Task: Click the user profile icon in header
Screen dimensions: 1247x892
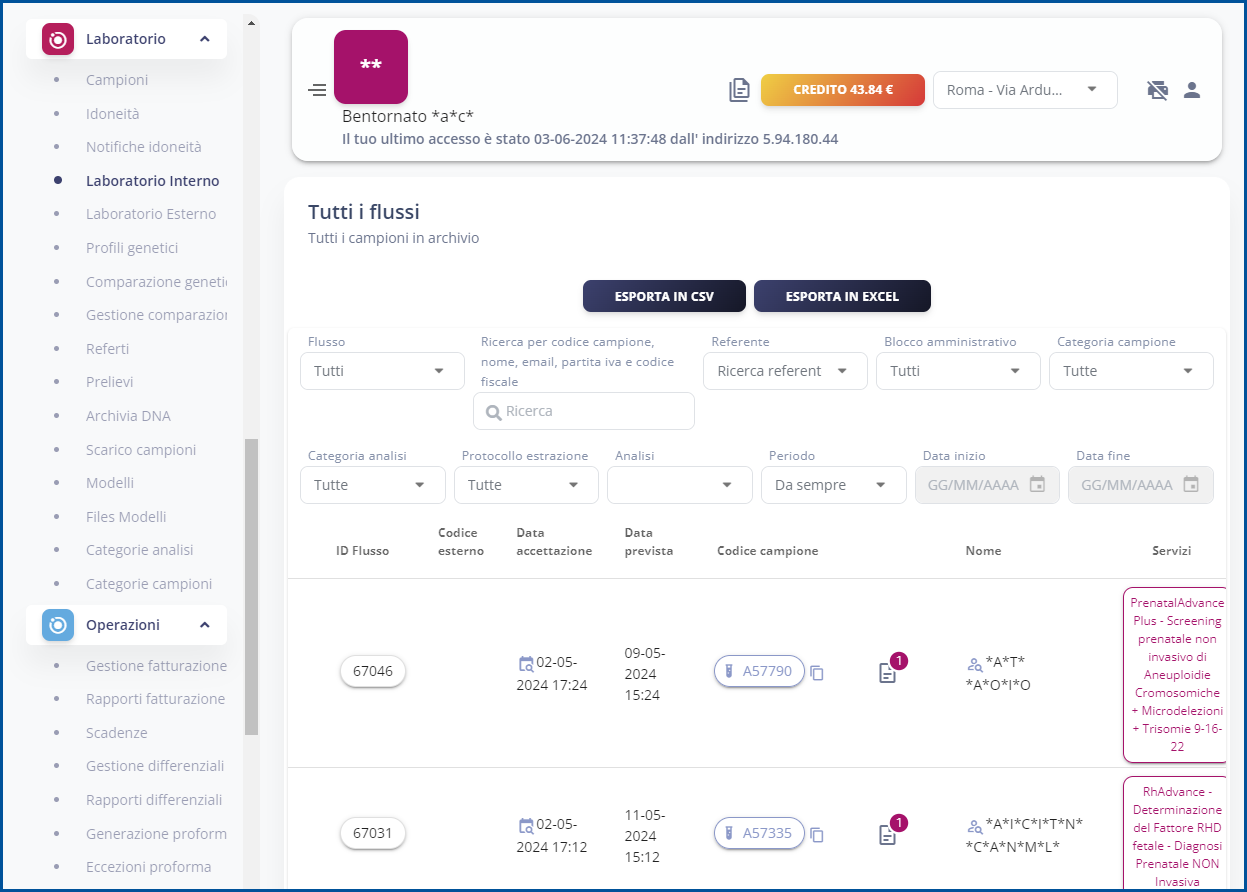Action: click(x=1191, y=90)
